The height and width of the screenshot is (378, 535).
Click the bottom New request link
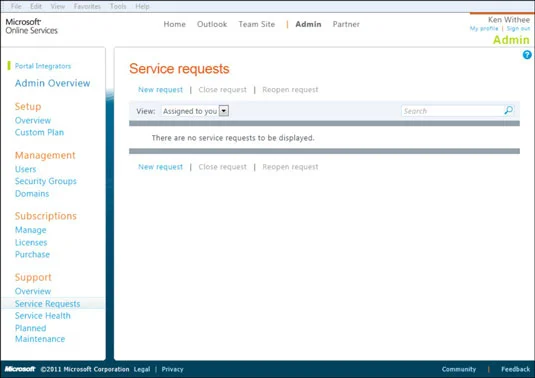[160, 167]
